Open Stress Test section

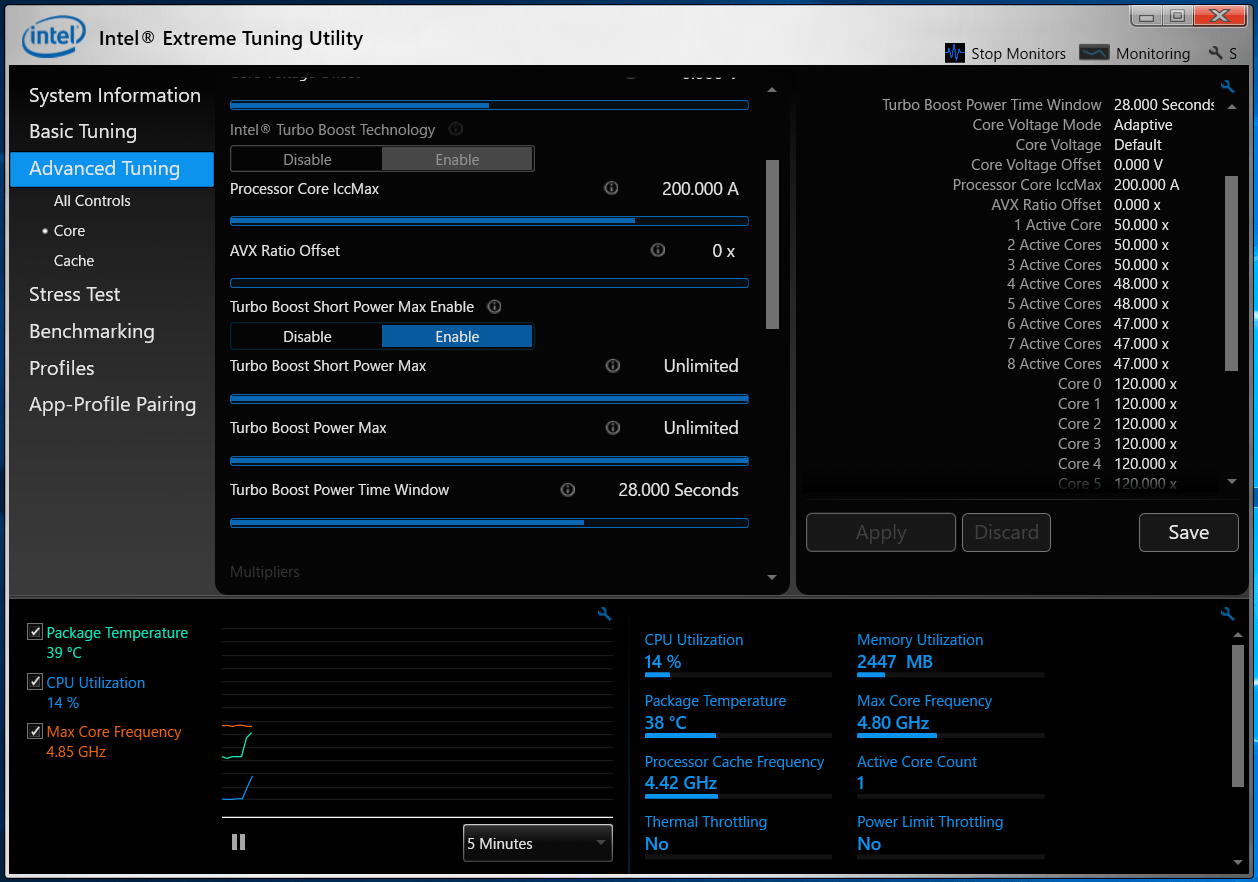(x=74, y=294)
